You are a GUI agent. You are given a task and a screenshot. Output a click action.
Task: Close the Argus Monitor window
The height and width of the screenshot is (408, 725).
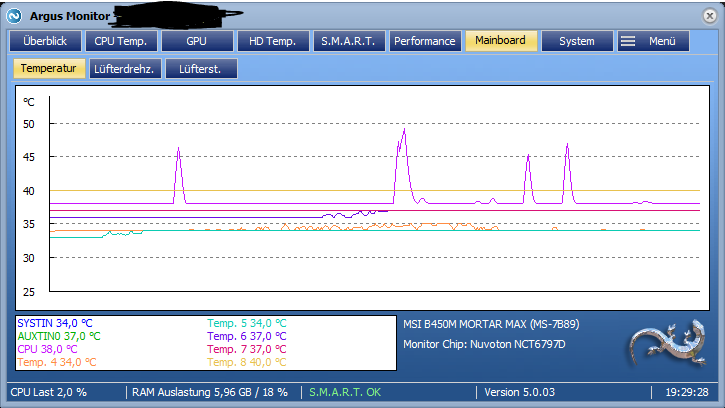709,16
